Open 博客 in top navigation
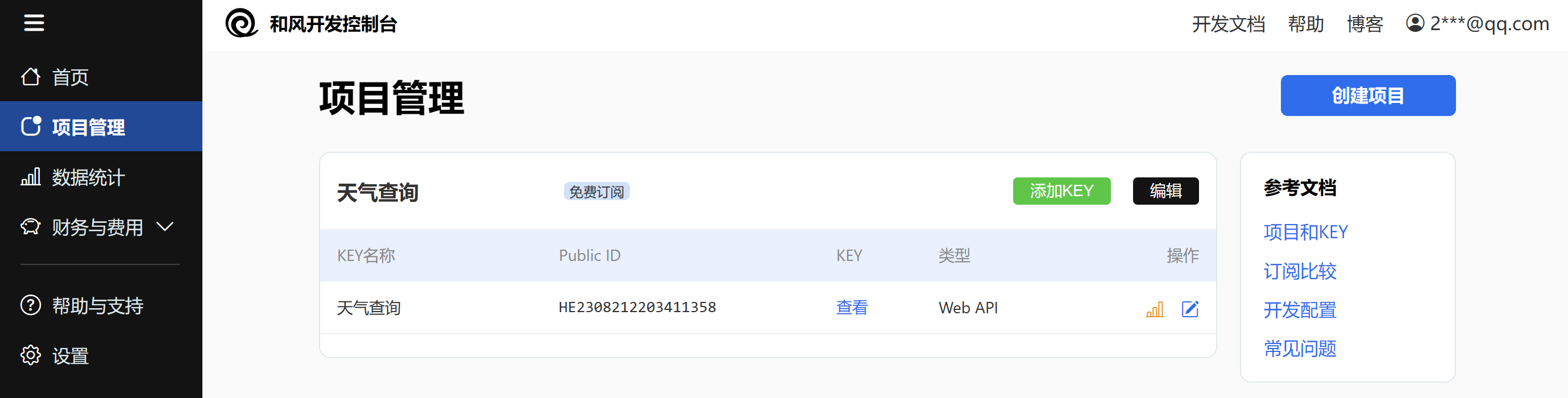This screenshot has height=398, width=1568. (1364, 24)
